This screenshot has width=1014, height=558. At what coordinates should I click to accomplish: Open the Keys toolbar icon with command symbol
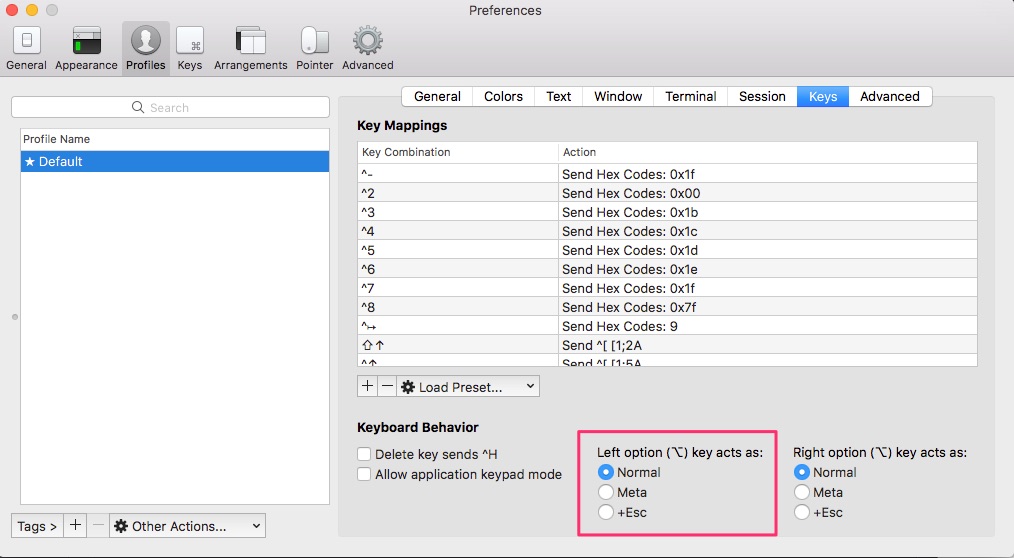tap(189, 48)
